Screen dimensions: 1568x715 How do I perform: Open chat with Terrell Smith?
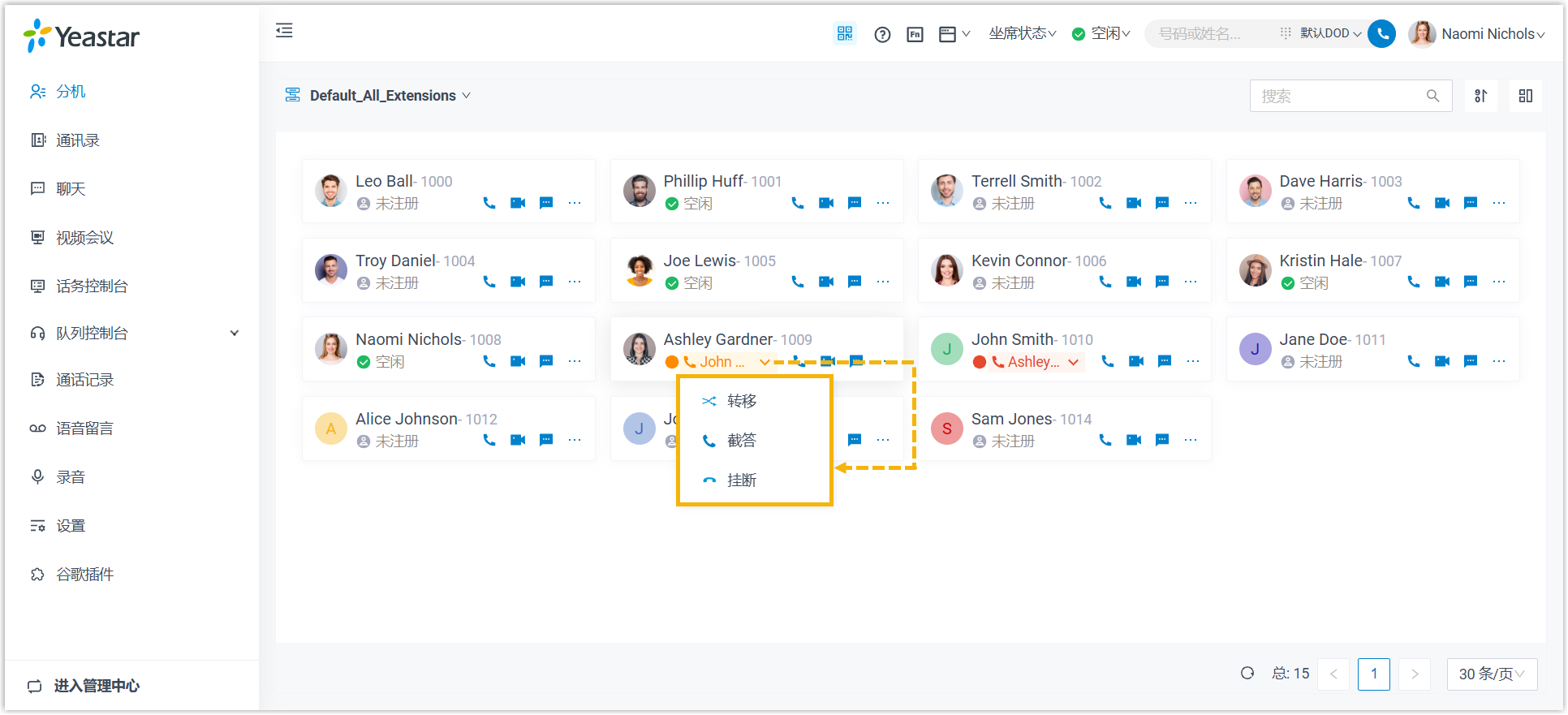point(1162,203)
